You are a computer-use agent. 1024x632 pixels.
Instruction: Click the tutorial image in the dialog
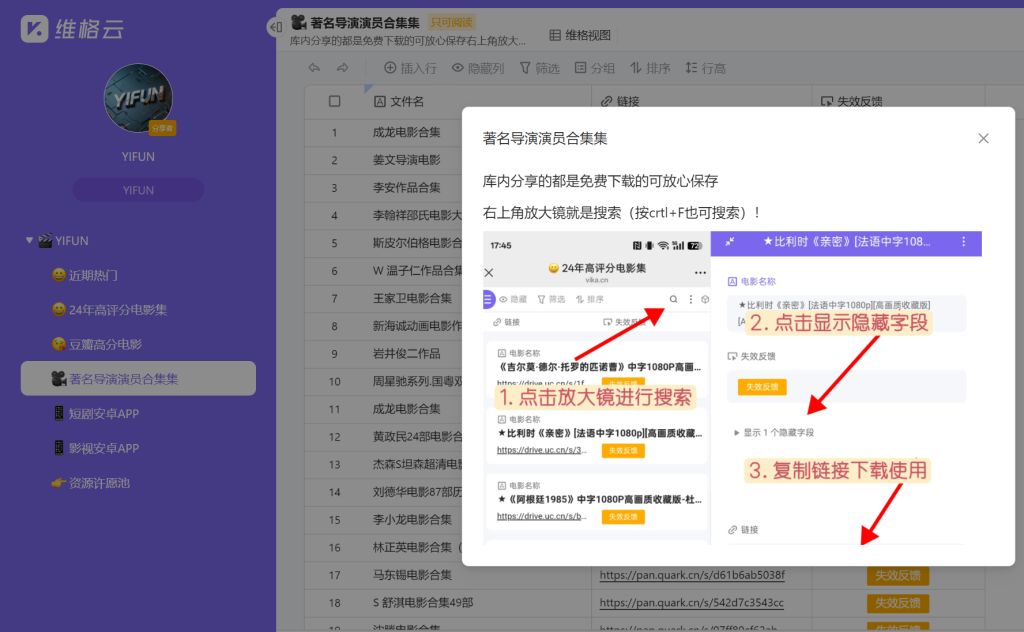pyautogui.click(x=732, y=388)
